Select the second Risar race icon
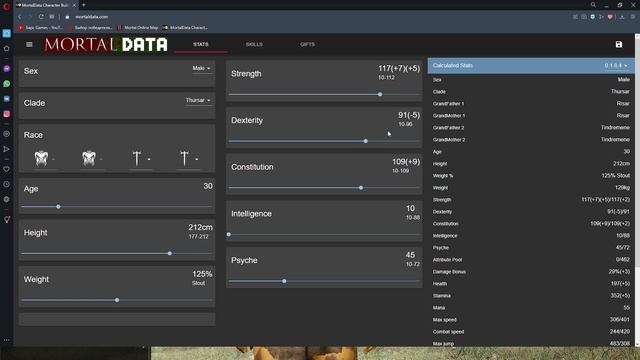The width and height of the screenshot is (640, 360). point(89,158)
